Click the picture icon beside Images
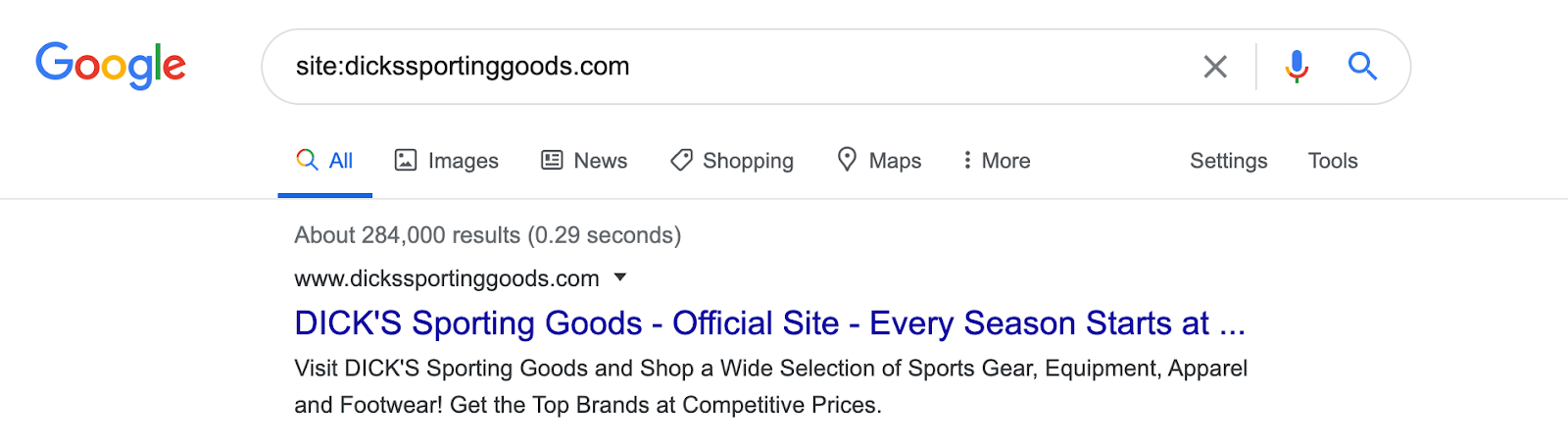The height and width of the screenshot is (446, 1568). tap(406, 160)
